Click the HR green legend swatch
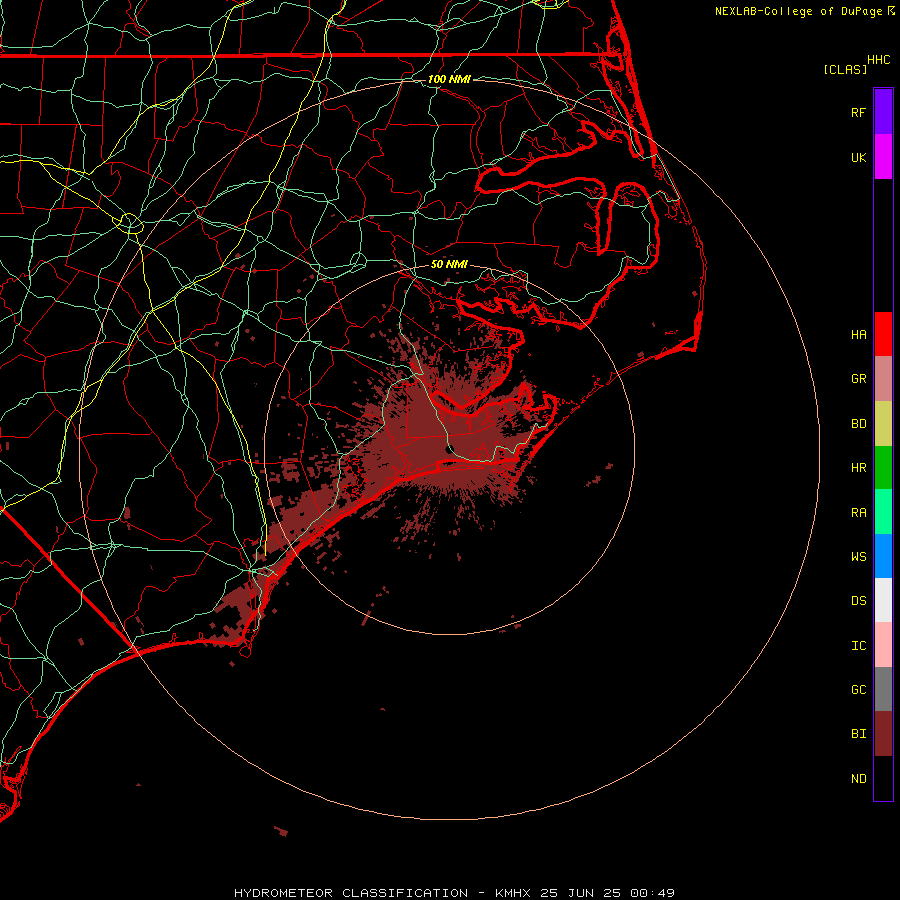Viewport: 900px width, 900px height. click(883, 468)
